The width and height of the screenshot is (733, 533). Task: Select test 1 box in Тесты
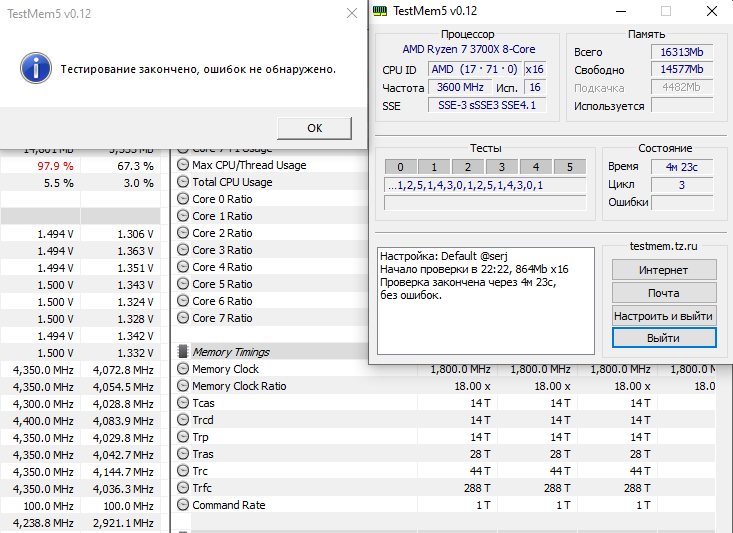[434, 167]
